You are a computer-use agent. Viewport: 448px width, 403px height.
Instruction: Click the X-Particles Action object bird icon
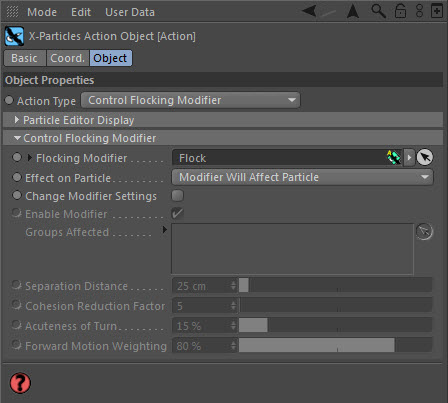[x=14, y=36]
